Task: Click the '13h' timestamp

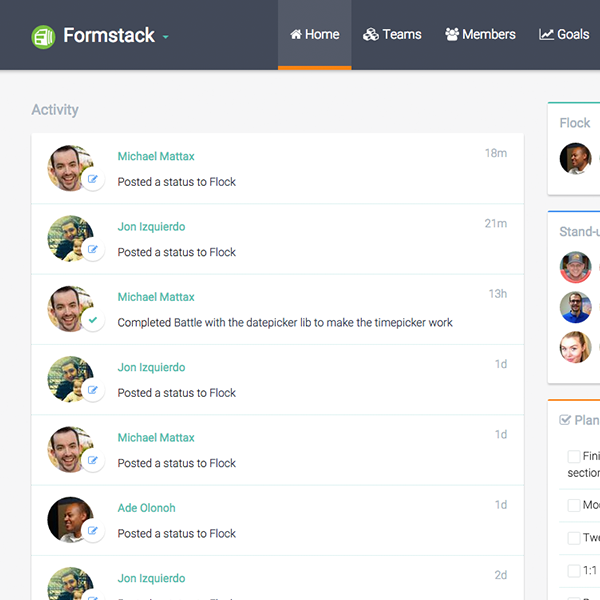Action: 498,294
